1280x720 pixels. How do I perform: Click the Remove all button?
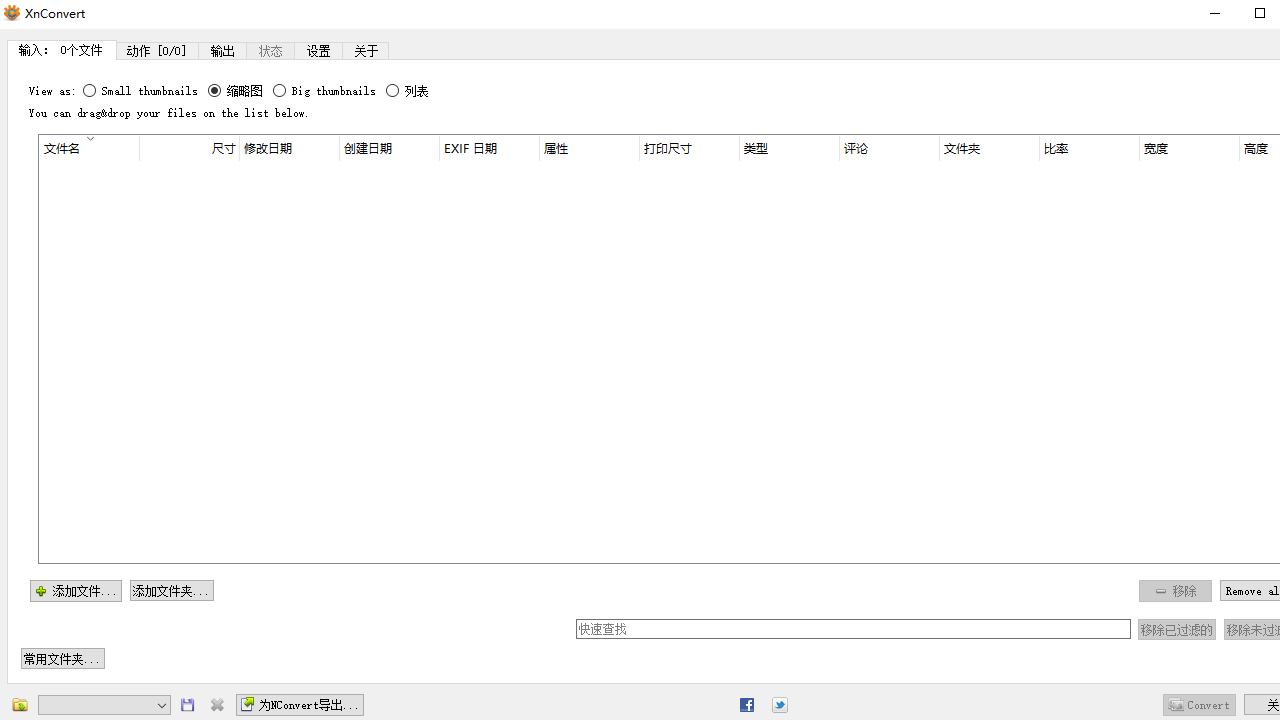pyautogui.click(x=1249, y=590)
